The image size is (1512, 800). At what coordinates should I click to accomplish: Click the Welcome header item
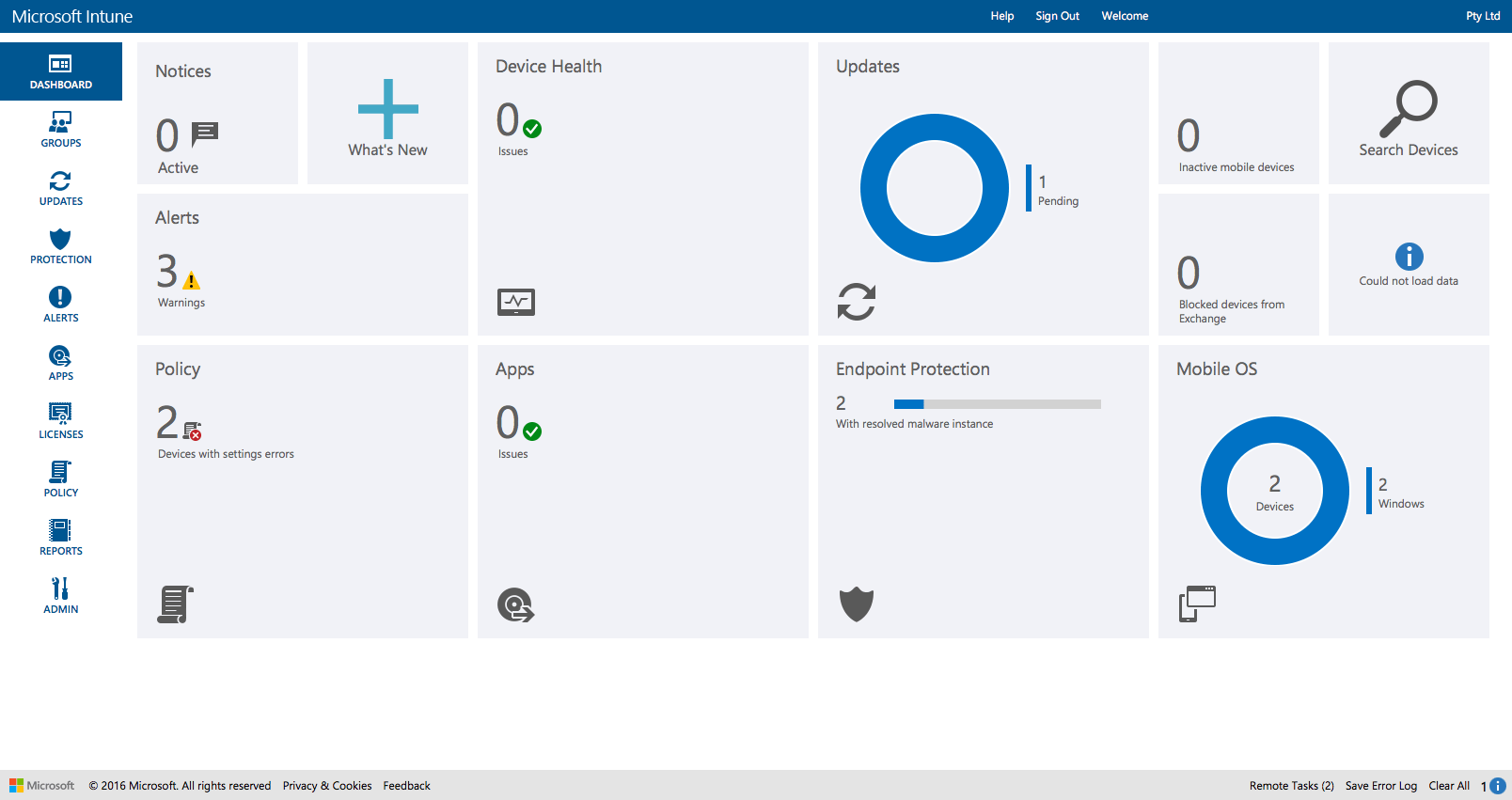[1125, 16]
